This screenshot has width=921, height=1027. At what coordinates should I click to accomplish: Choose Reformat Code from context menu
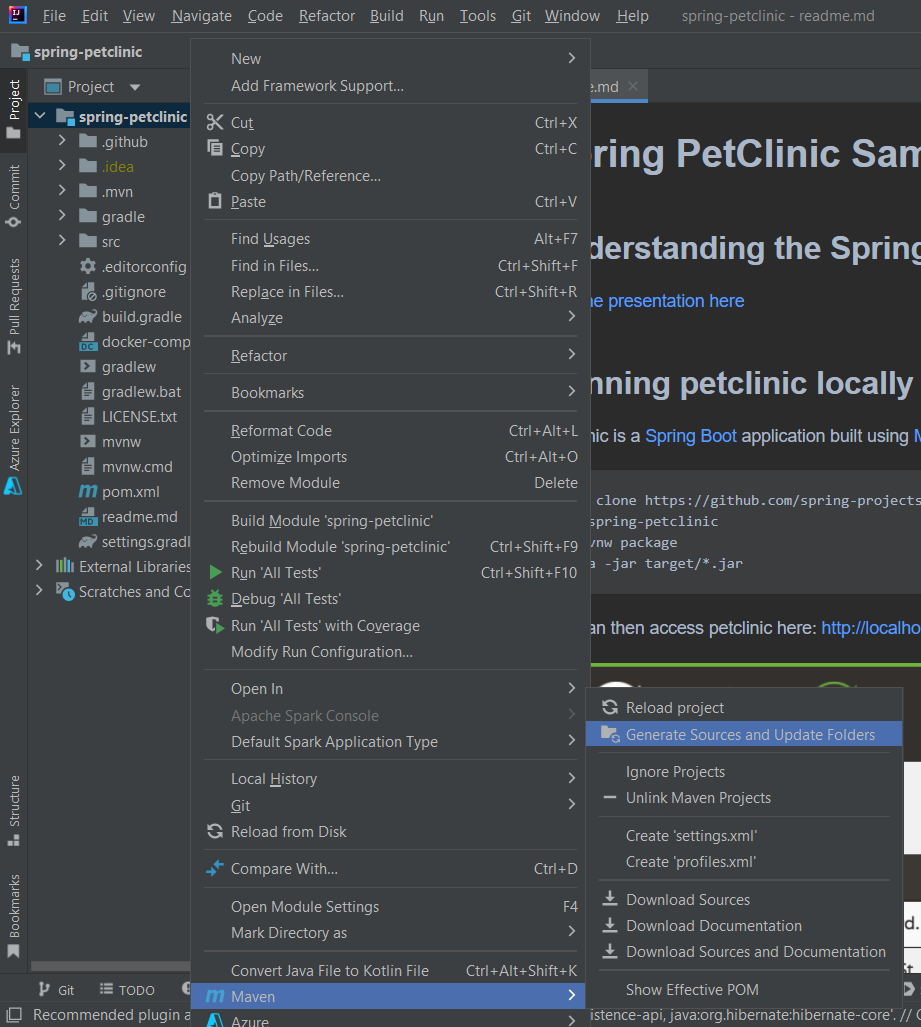[x=390, y=430]
